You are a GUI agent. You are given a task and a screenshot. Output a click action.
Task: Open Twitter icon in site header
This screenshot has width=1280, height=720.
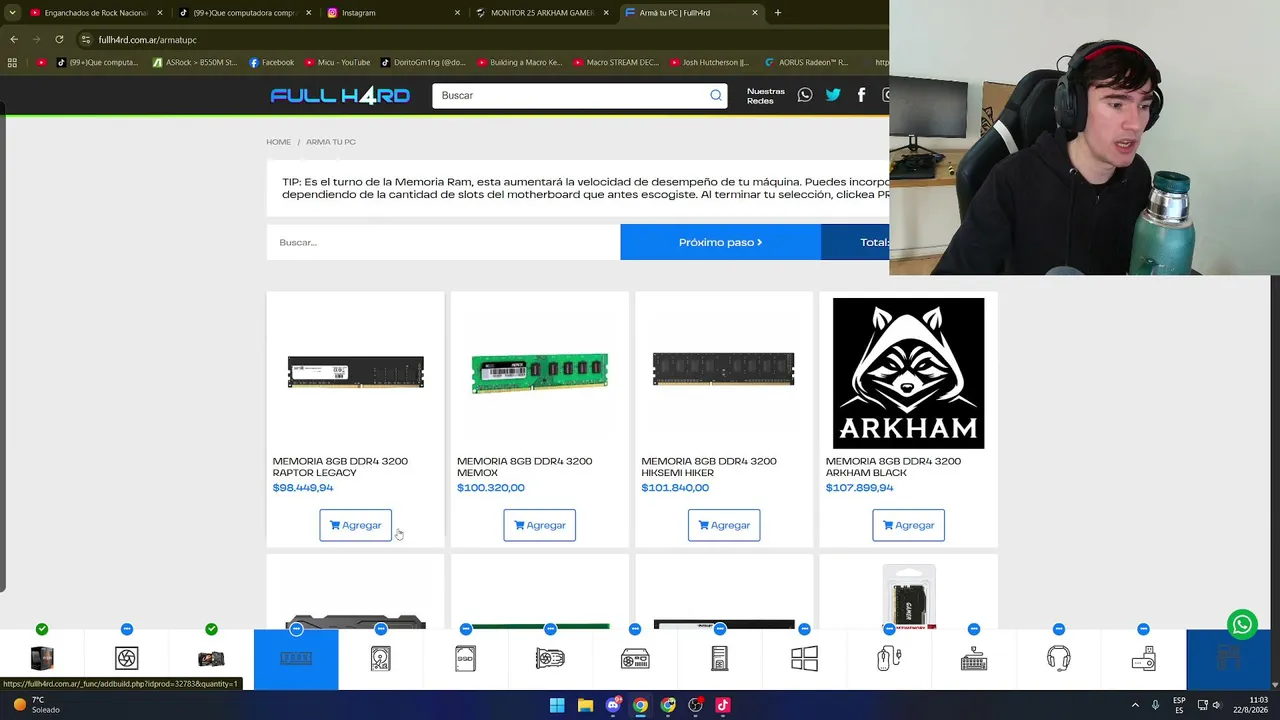point(833,95)
